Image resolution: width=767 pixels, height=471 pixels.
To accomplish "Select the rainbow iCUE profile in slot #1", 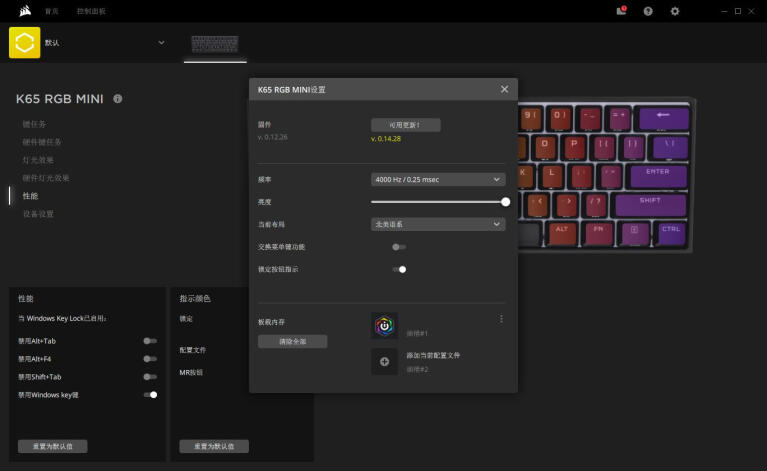I will [384, 326].
